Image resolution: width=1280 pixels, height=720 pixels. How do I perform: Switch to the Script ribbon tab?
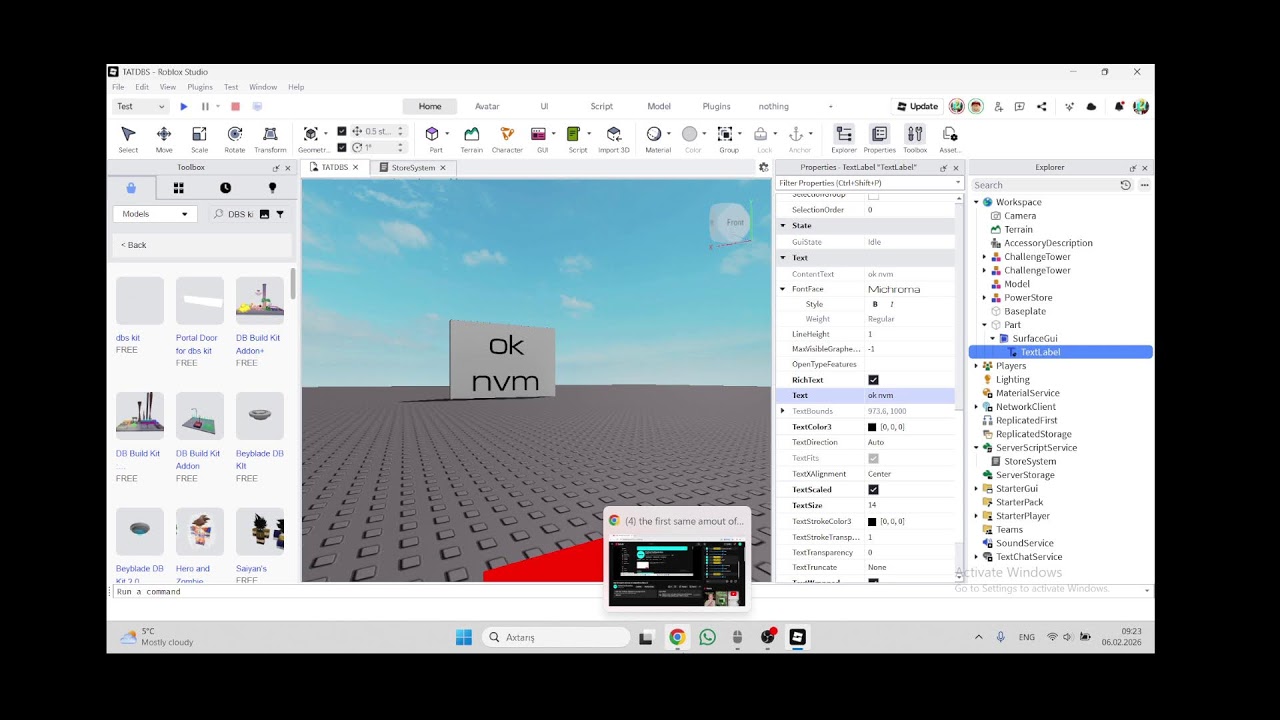point(601,106)
